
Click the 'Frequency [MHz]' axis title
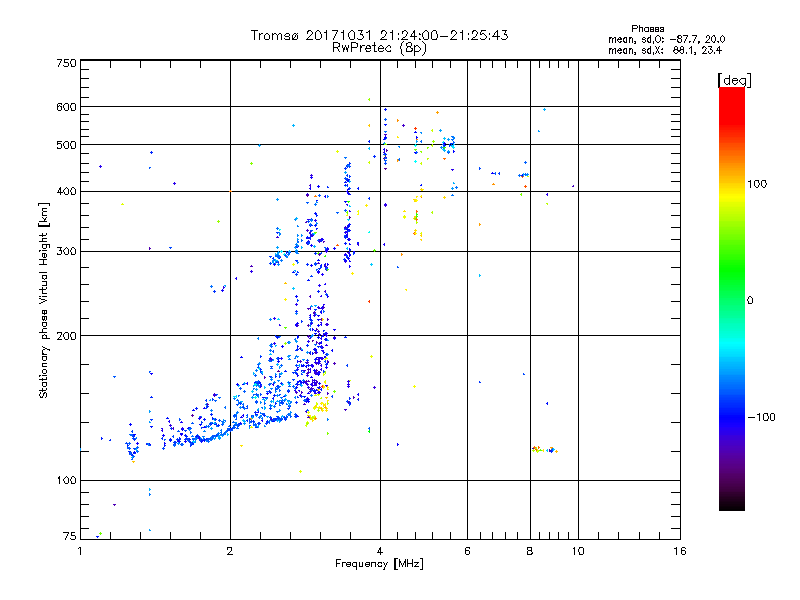pos(379,564)
